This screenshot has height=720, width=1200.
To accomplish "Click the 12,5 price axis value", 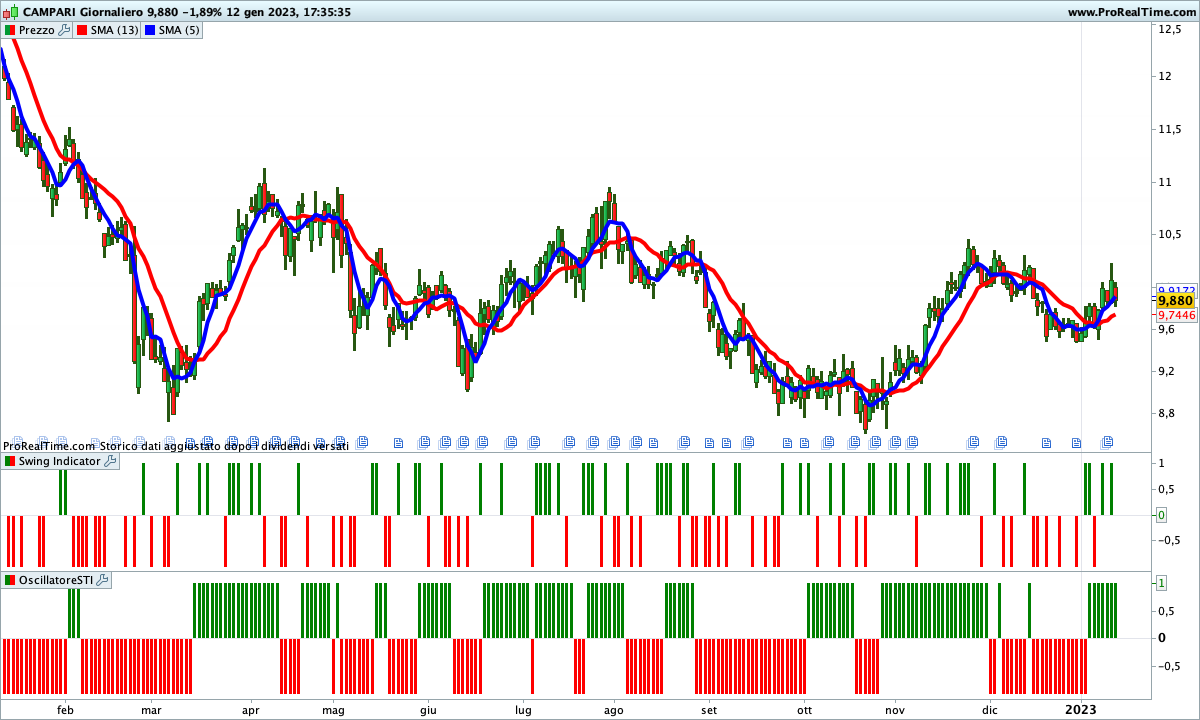I will [x=1169, y=30].
